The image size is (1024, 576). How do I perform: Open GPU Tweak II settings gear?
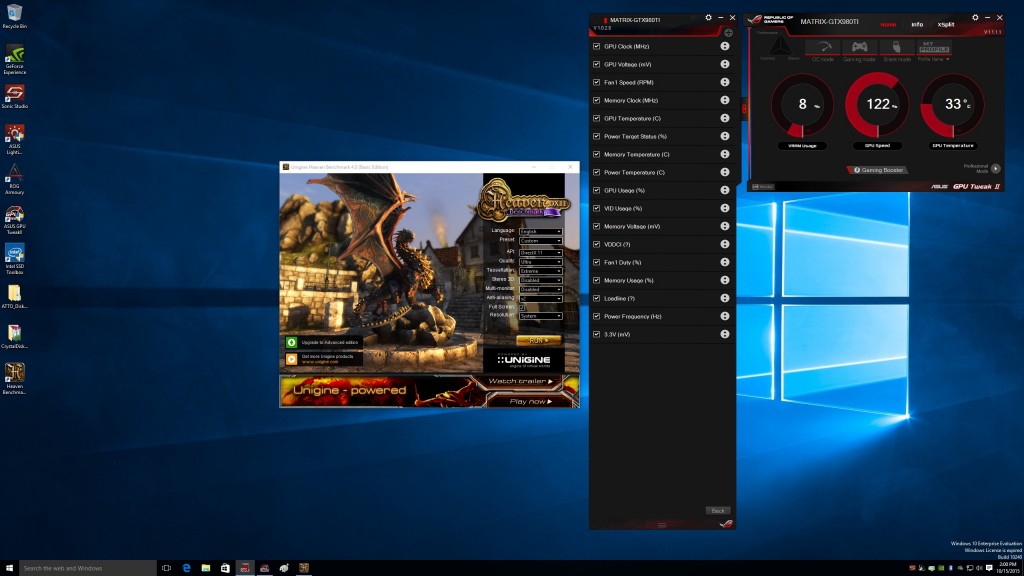(975, 18)
